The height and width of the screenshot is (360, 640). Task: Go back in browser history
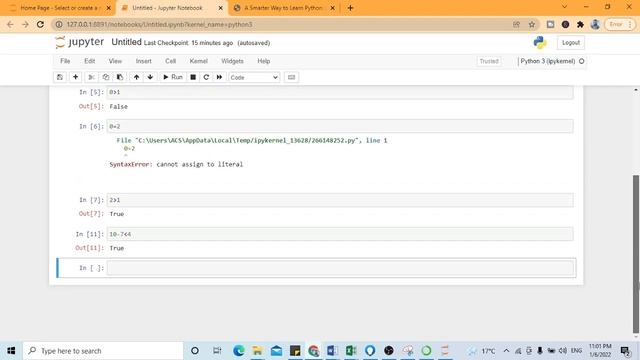(x=10, y=24)
